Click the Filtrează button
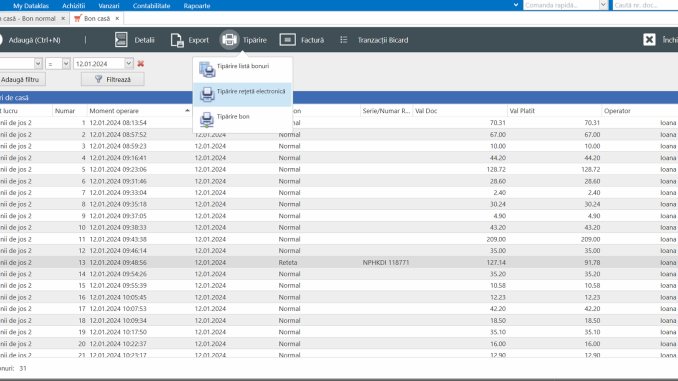This screenshot has height=381, width=678. (x=112, y=80)
